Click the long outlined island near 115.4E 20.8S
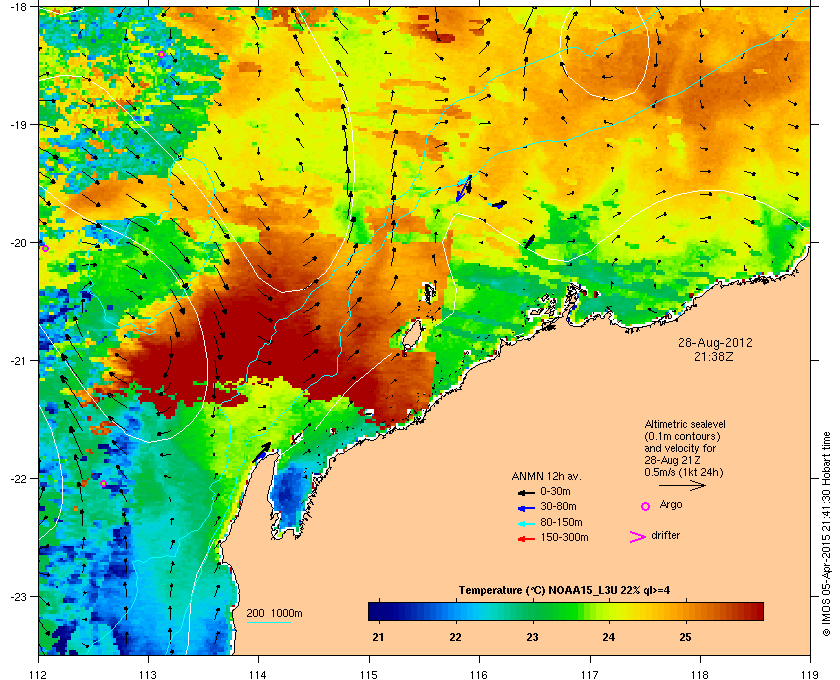 tap(411, 335)
